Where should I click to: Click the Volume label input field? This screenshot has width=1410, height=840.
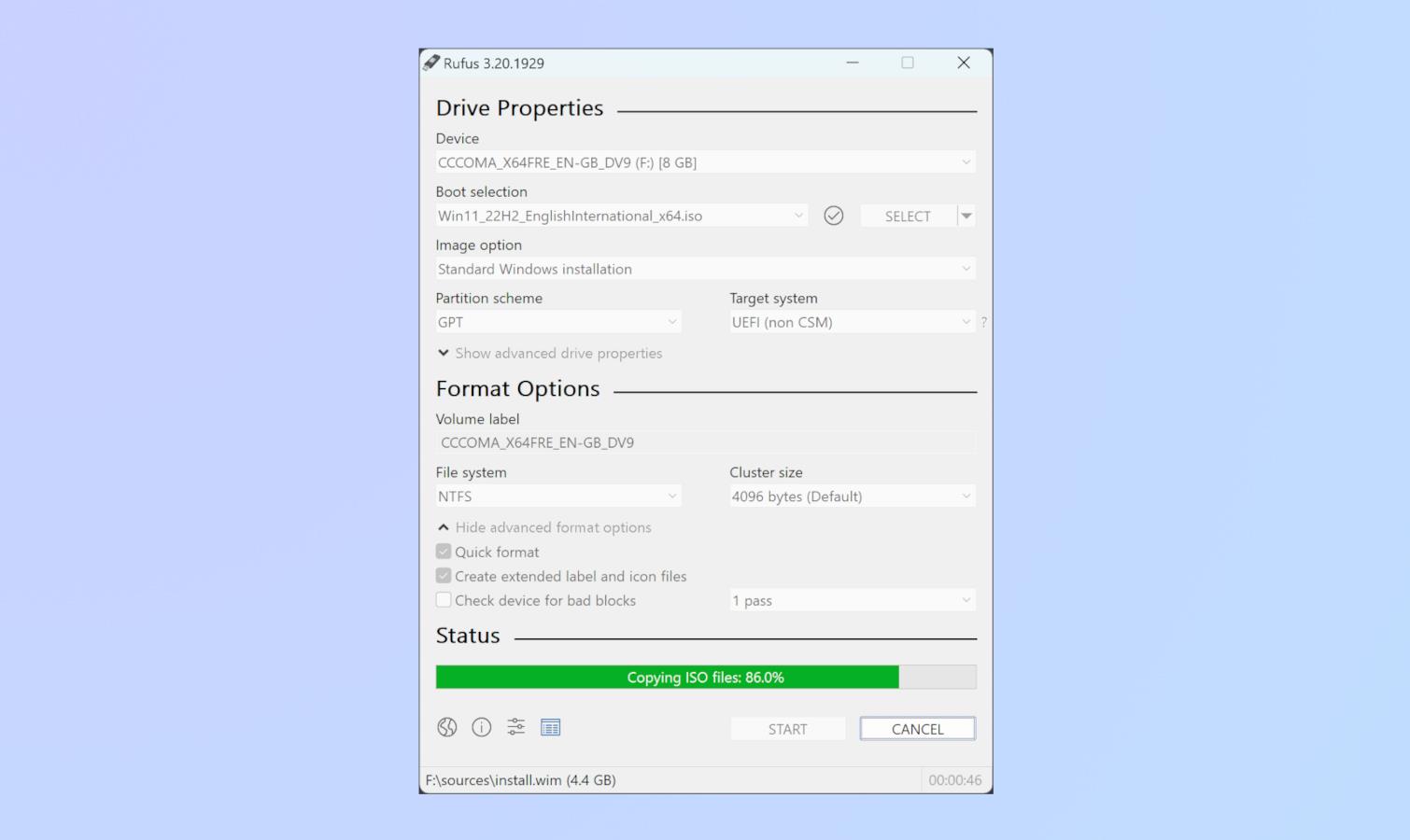706,442
